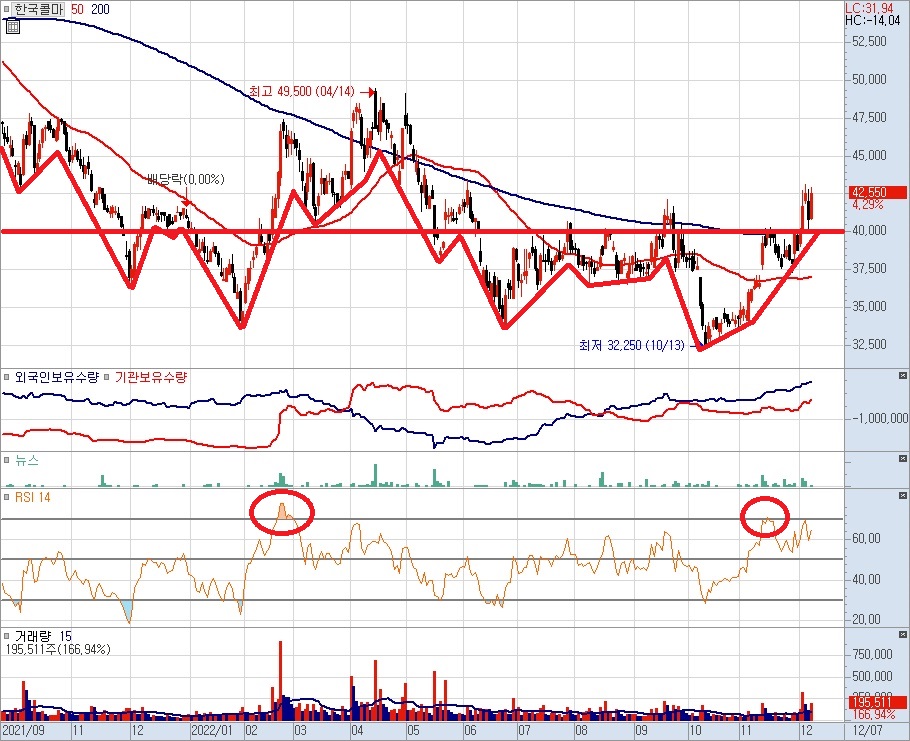Click the 배당락(0,00%) marker label
Viewport: 910px width, 741px height.
click(186, 179)
